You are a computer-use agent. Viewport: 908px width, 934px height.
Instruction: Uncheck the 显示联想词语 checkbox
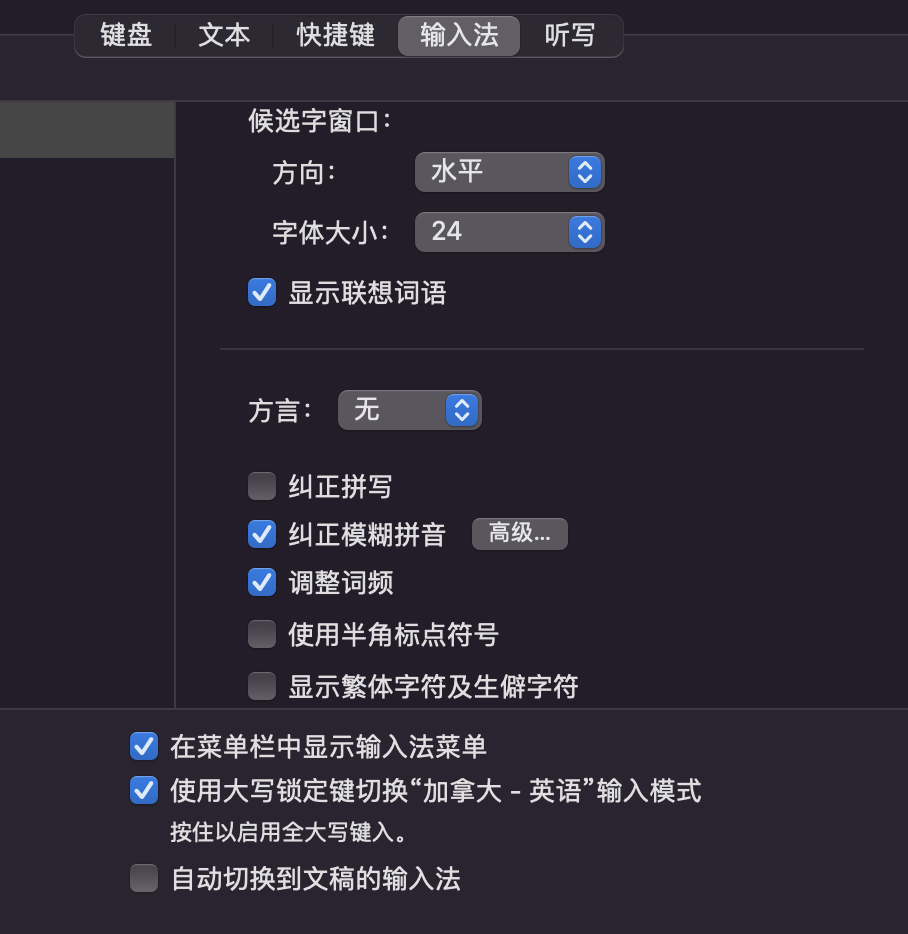(x=262, y=293)
